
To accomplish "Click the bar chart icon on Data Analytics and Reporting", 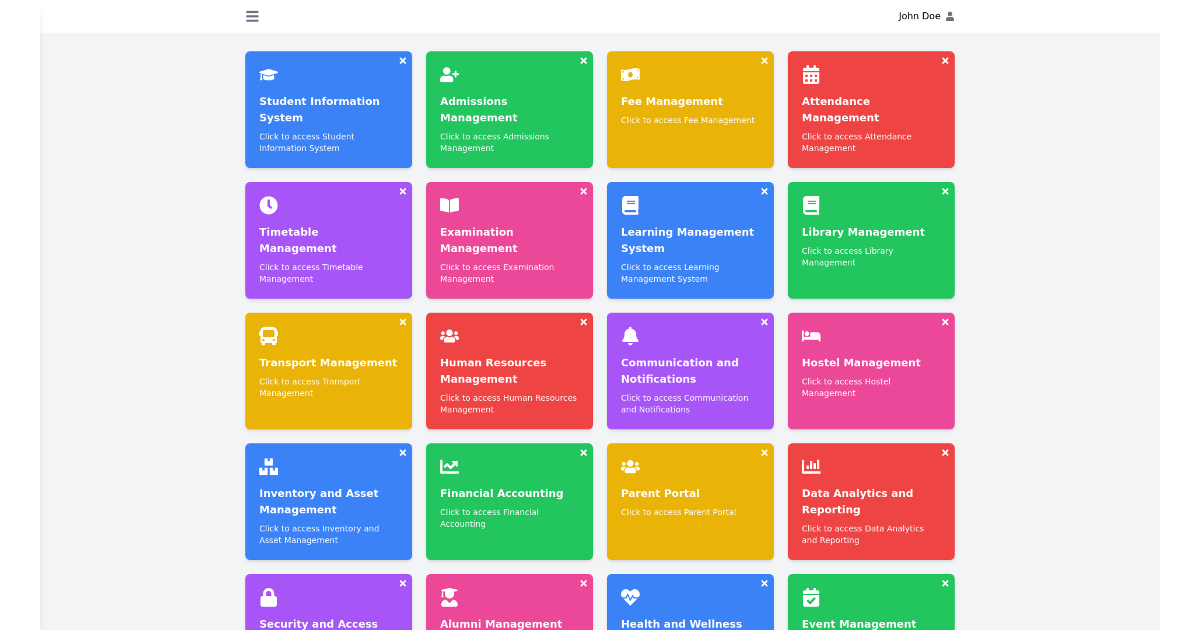I will (811, 466).
